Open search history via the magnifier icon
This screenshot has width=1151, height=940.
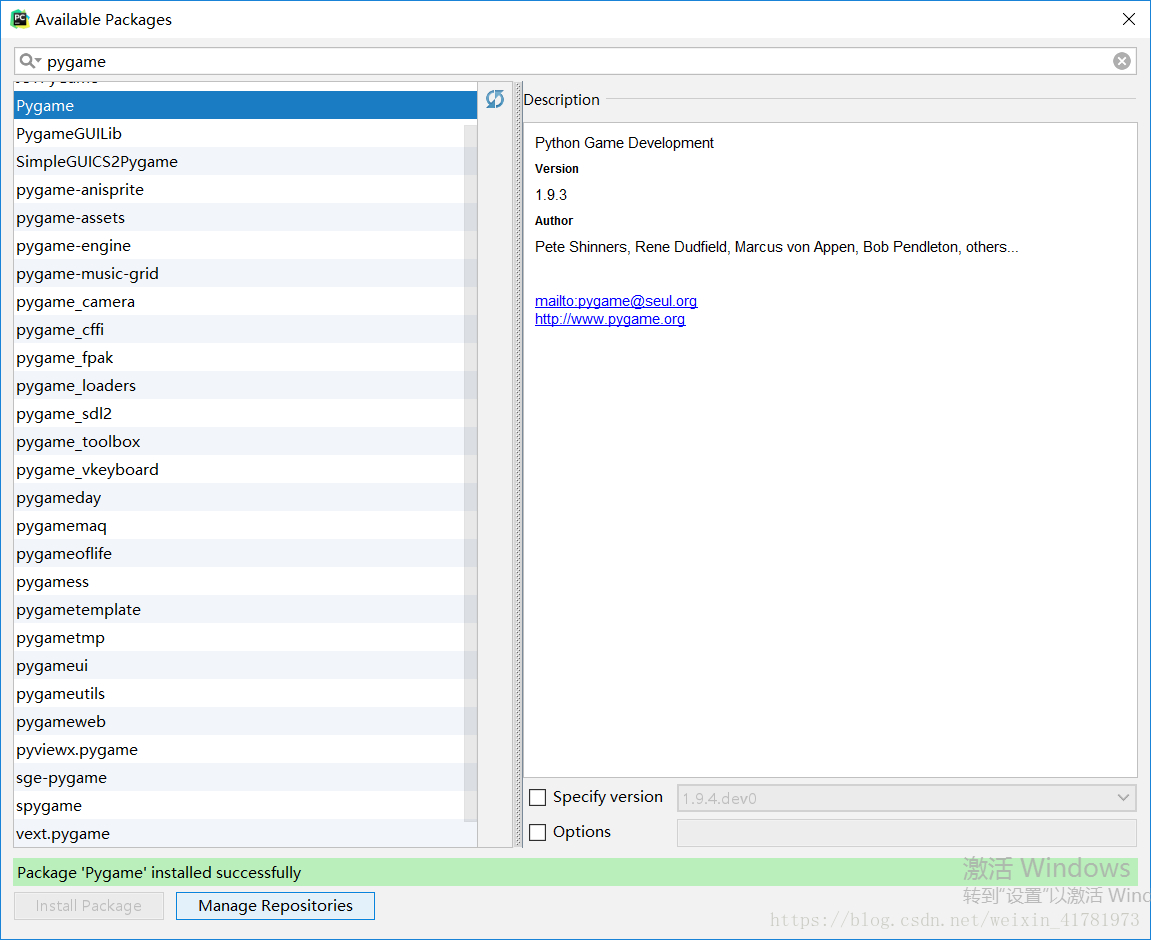(x=30, y=61)
